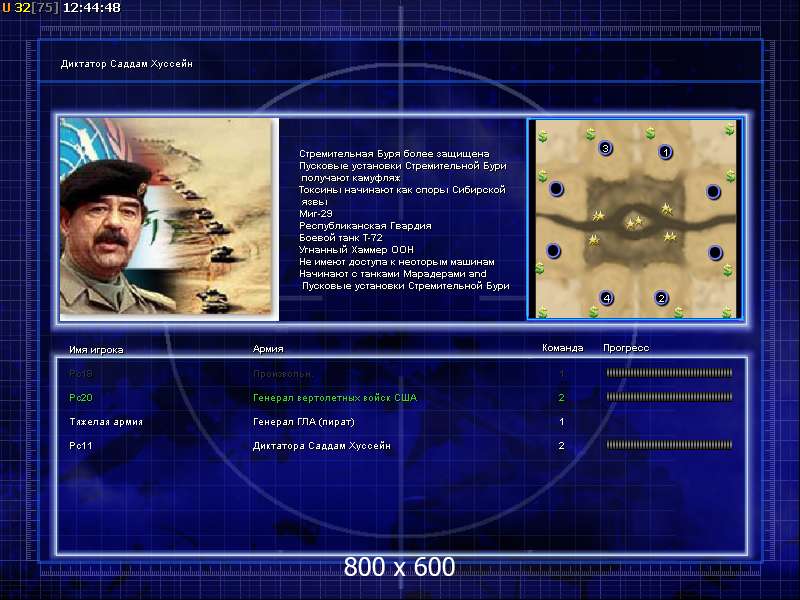The height and width of the screenshot is (600, 800).
Task: Click the unnumbered start marker below position 1
Action: tap(713, 192)
